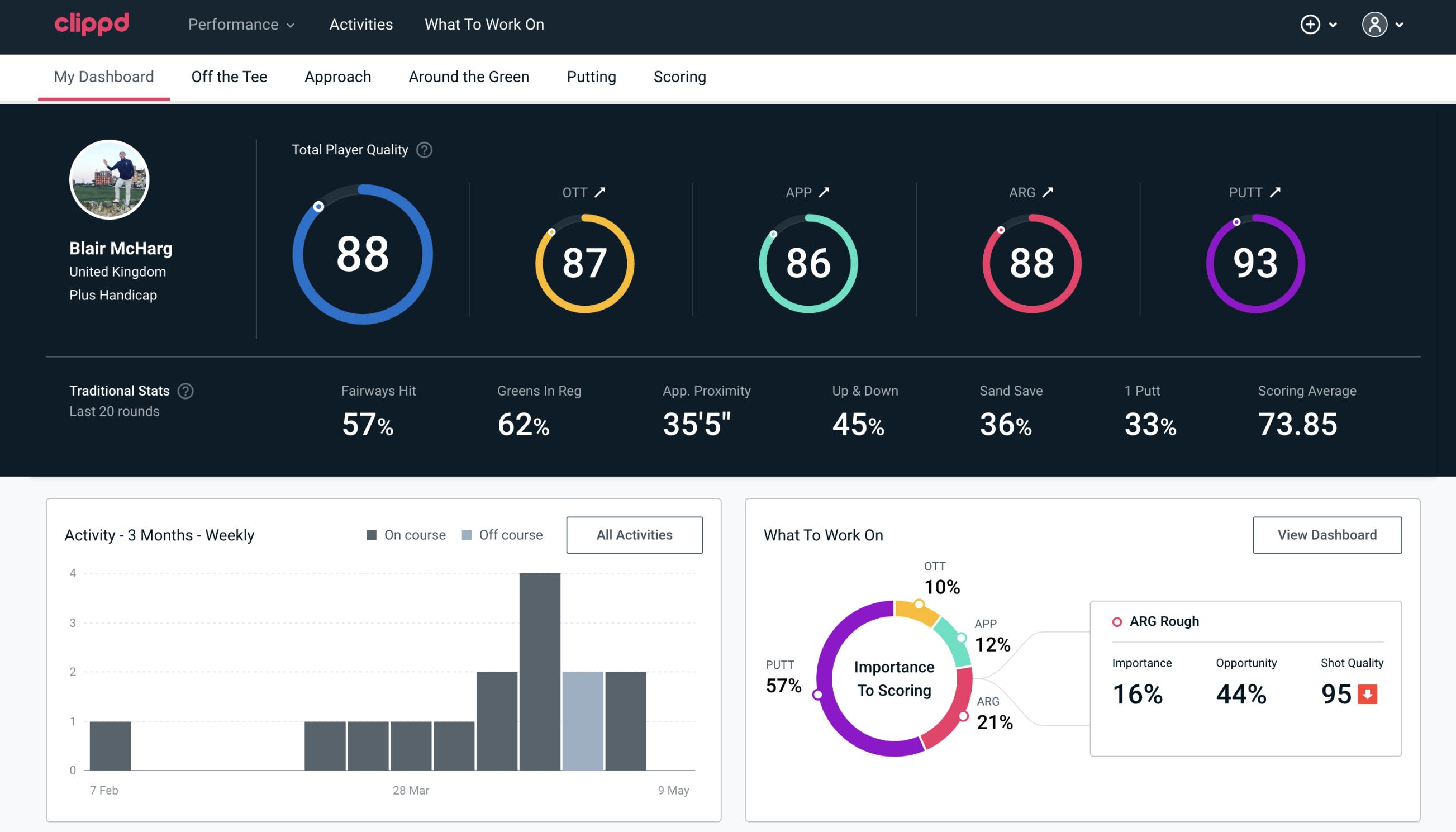Click the add activity plus icon
1456x832 pixels.
[x=1310, y=24]
